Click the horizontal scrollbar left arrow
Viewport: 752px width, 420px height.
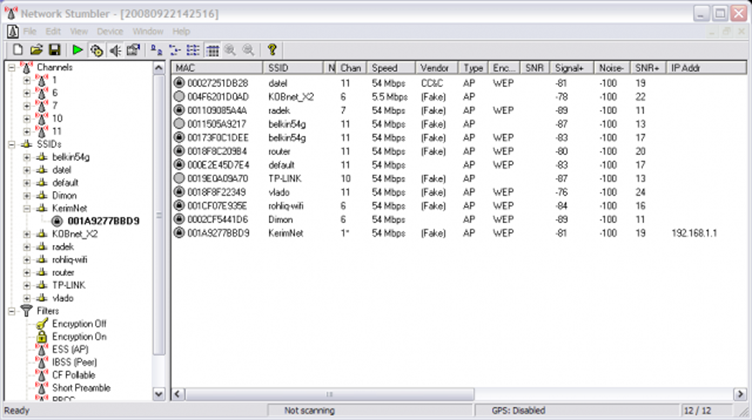coord(177,394)
